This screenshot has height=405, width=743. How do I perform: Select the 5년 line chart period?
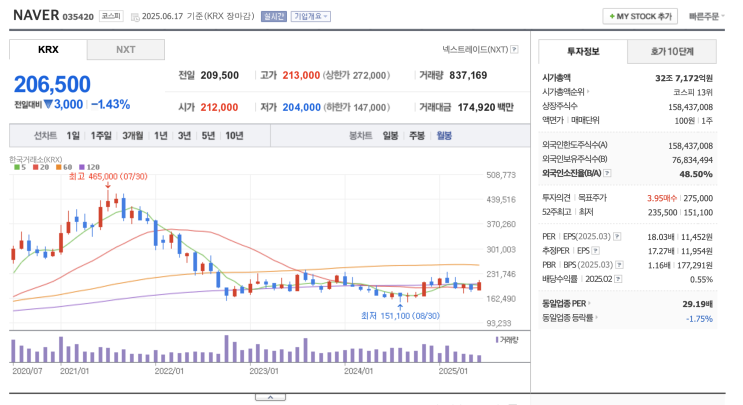pyautogui.click(x=208, y=136)
